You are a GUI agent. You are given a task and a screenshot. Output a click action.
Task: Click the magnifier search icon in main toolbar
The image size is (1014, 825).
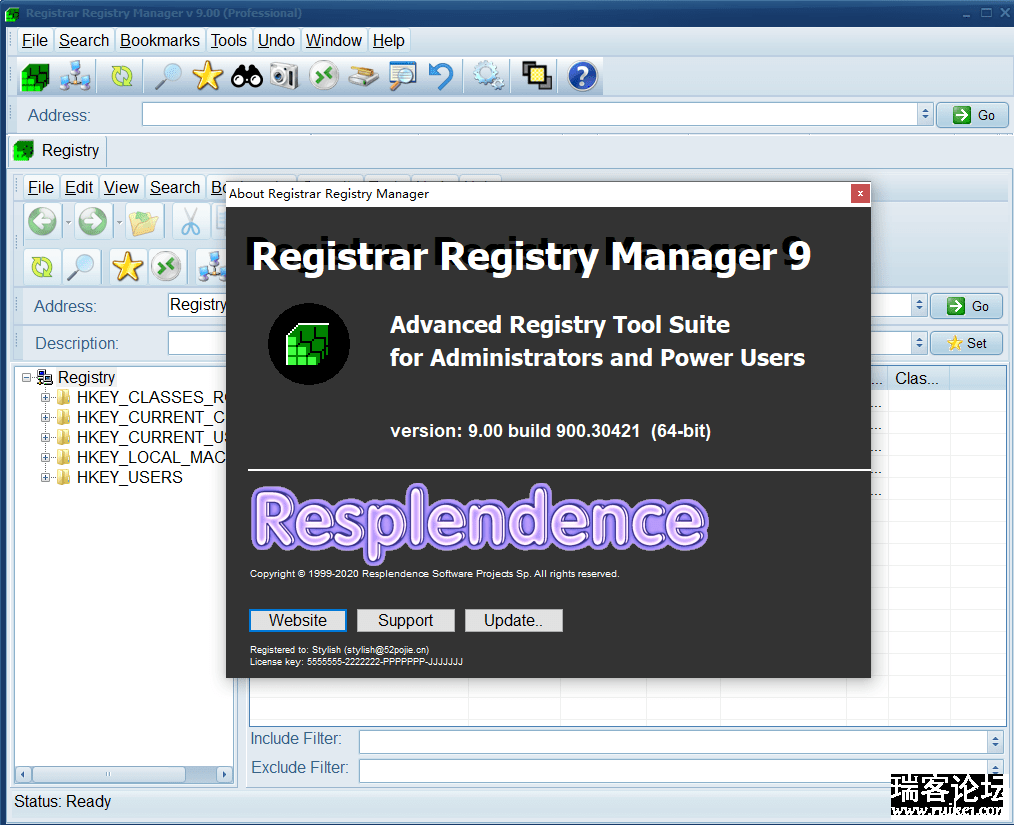[167, 77]
